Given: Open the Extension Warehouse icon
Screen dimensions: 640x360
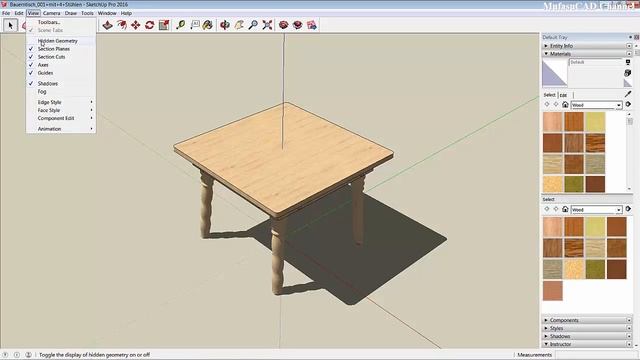Looking at the screenshot, I should tap(298, 25).
